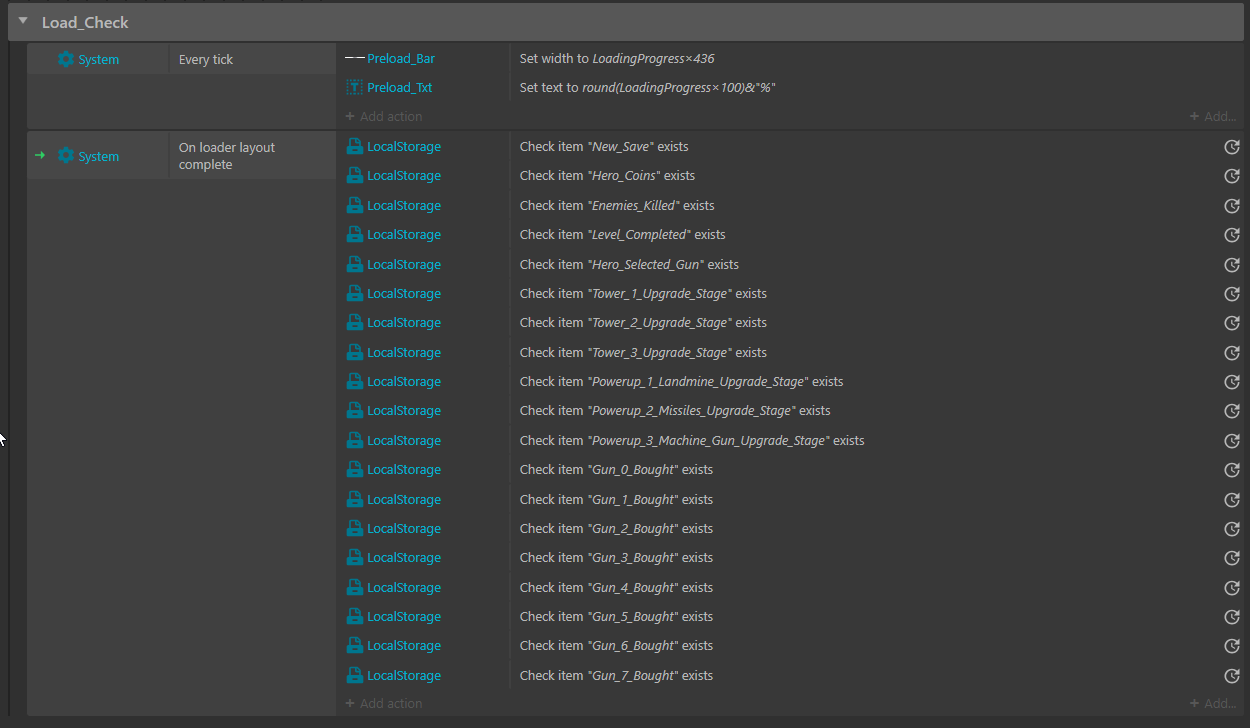Click the async clock icon on the Enemies_Killed row
This screenshot has width=1250, height=728.
1232,206
